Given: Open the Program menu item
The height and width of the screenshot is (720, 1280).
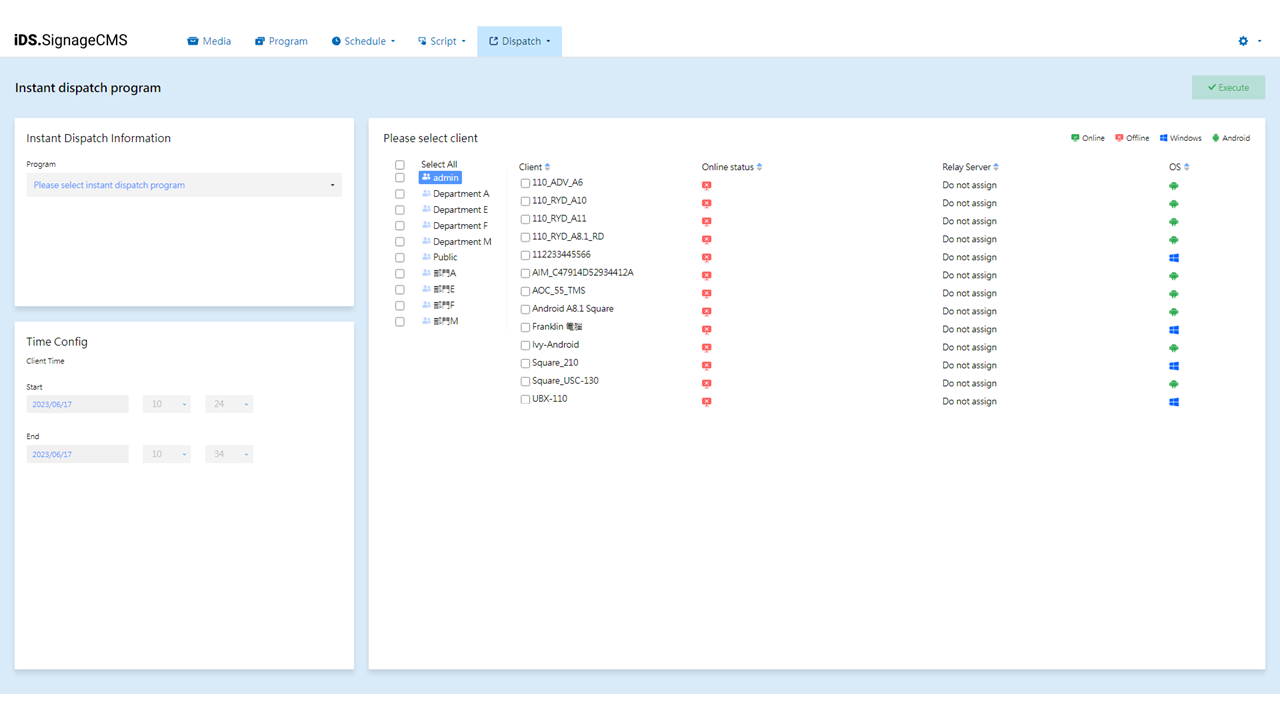Looking at the screenshot, I should coord(281,41).
